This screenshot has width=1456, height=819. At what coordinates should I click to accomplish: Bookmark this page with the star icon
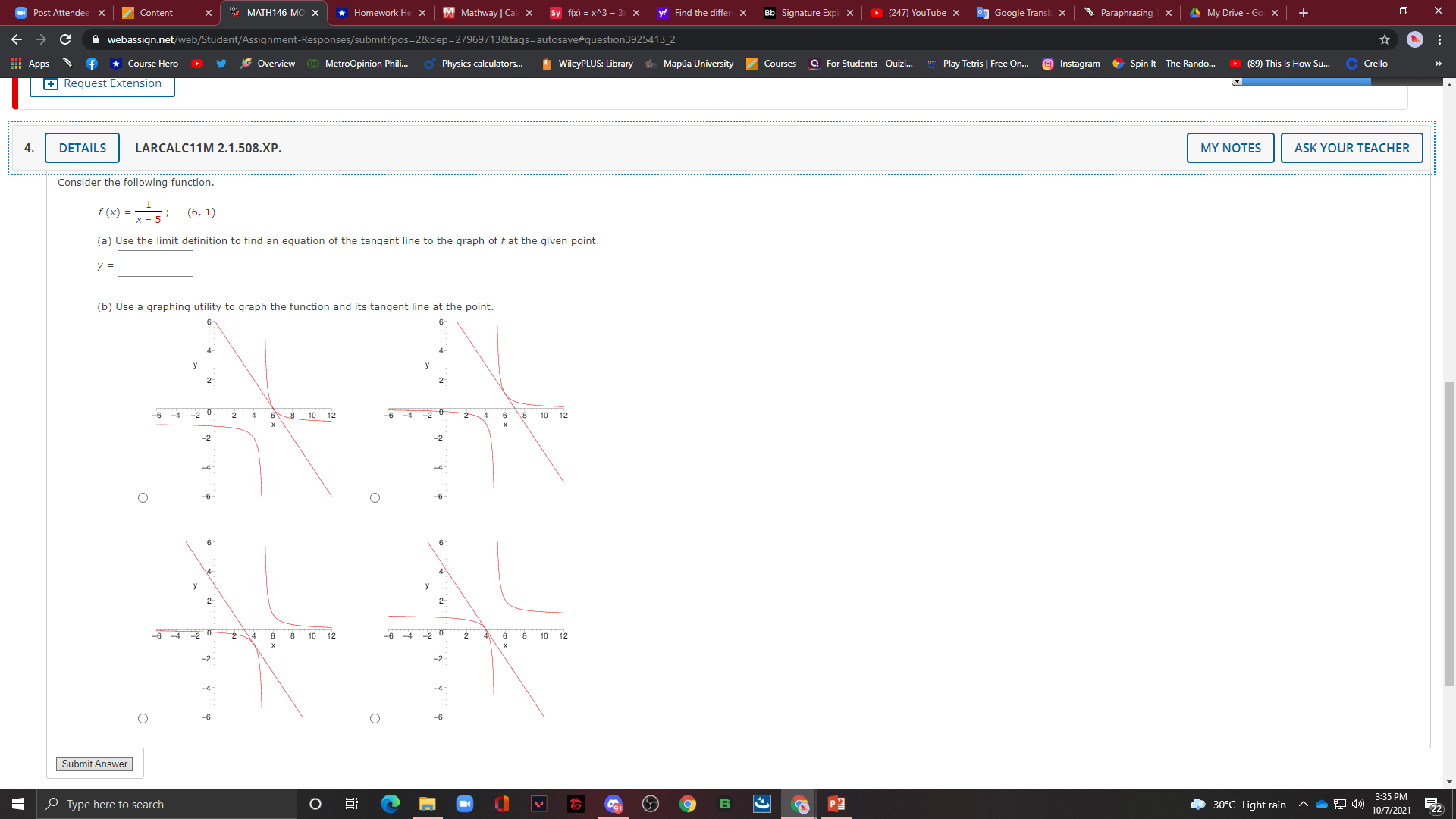pyautogui.click(x=1385, y=39)
